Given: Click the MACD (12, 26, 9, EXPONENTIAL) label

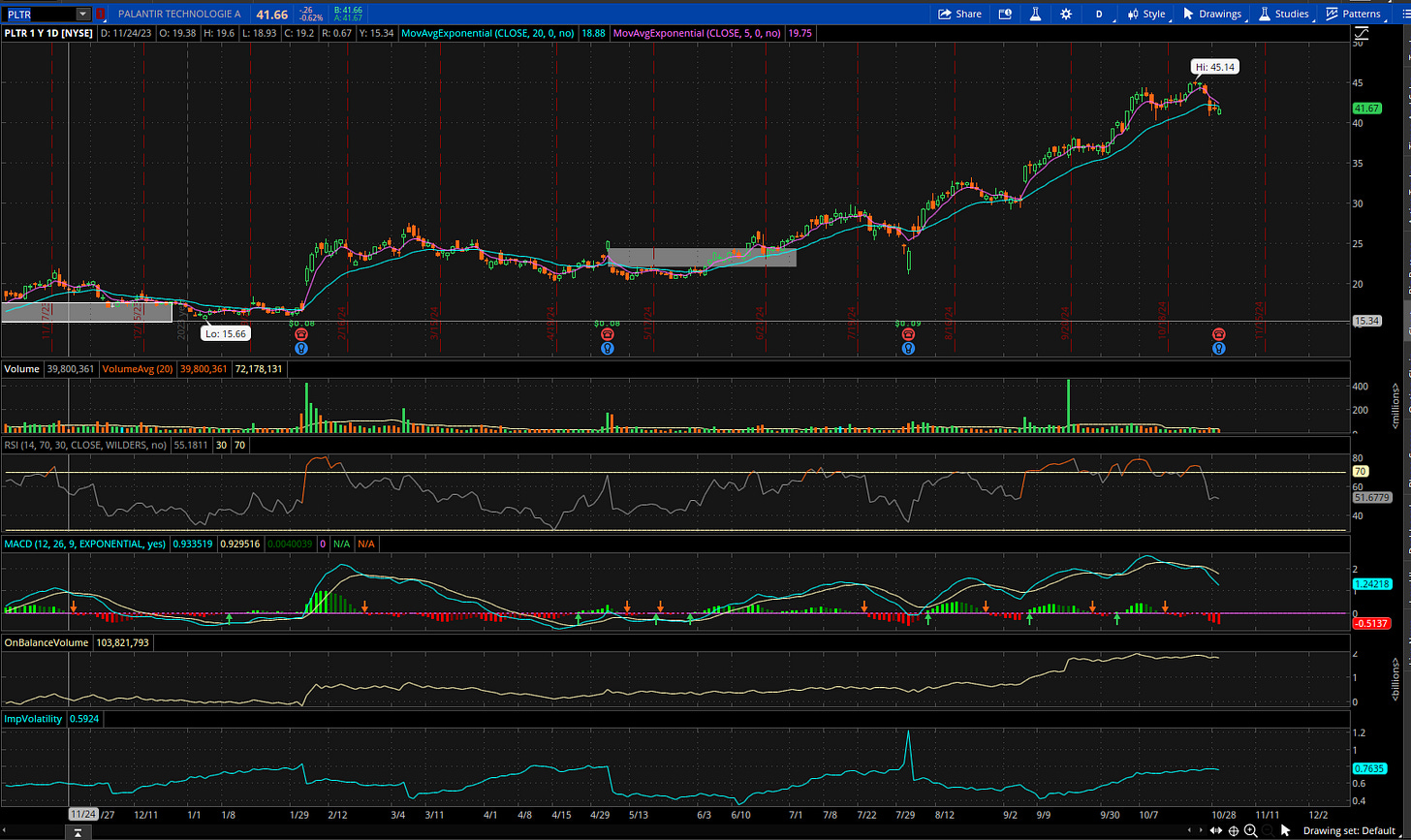Looking at the screenshot, I should (85, 546).
